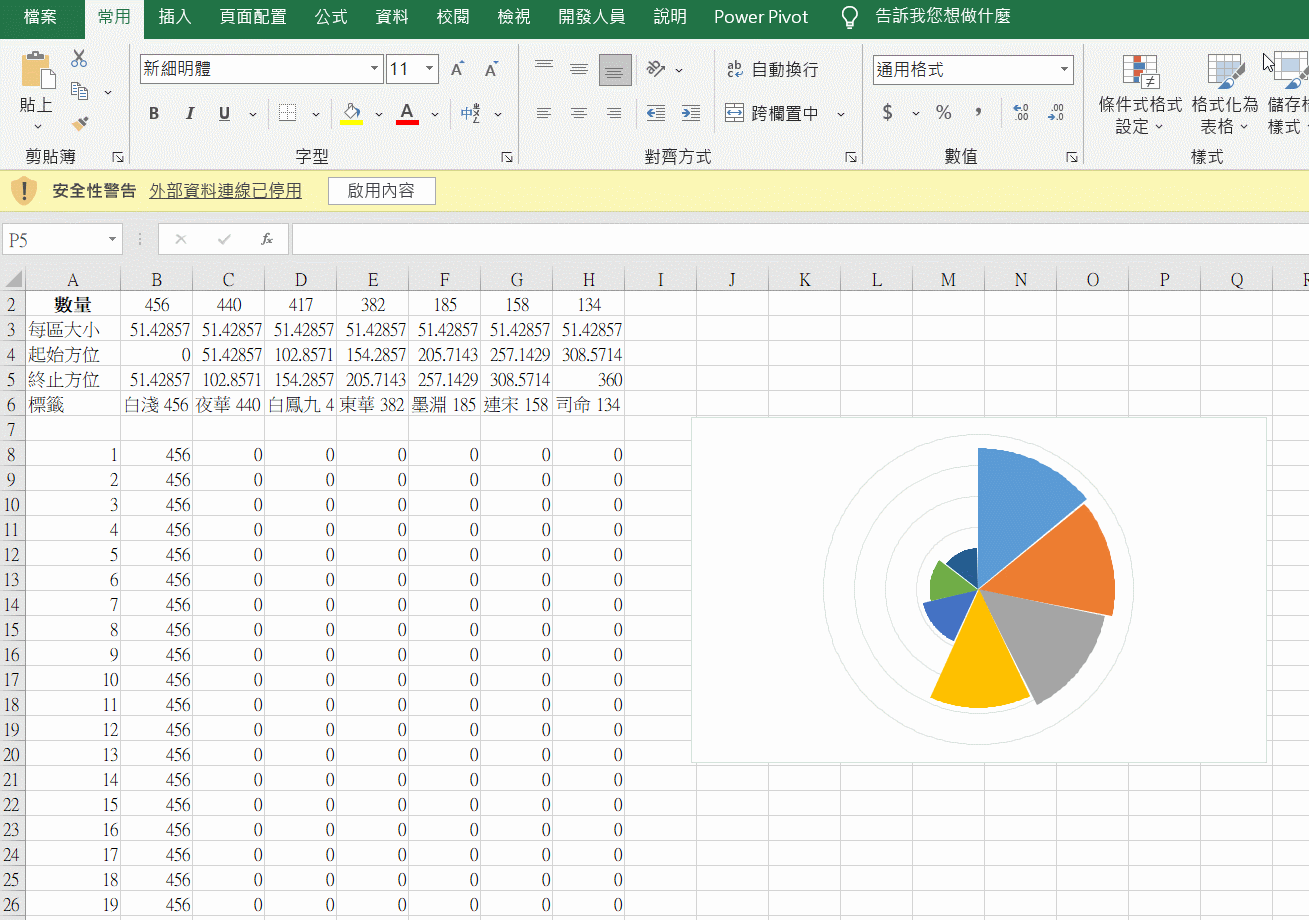Image resolution: width=1309 pixels, height=920 pixels.
Task: Apply comma style
Action: point(979,113)
